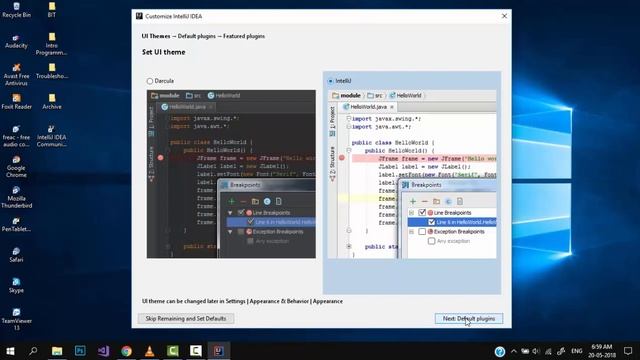Click the blue help question mark tray icon
Image resolution: width=640 pixels, height=360 pixels.
coord(500,351)
